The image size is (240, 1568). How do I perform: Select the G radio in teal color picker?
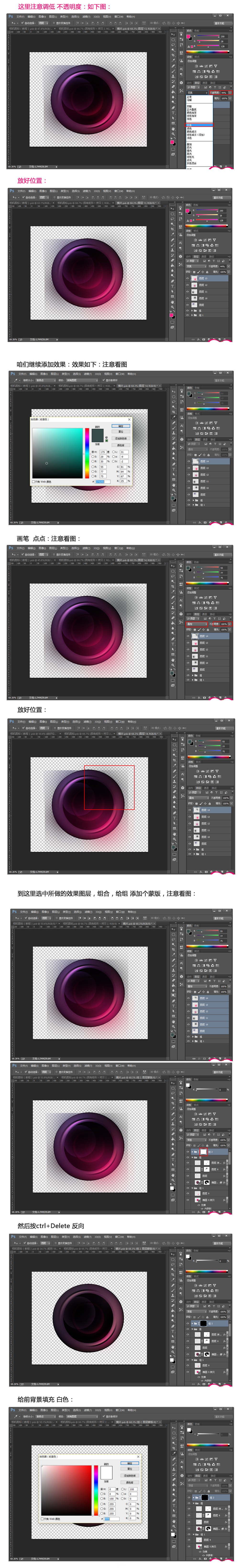pyautogui.click(x=93, y=472)
